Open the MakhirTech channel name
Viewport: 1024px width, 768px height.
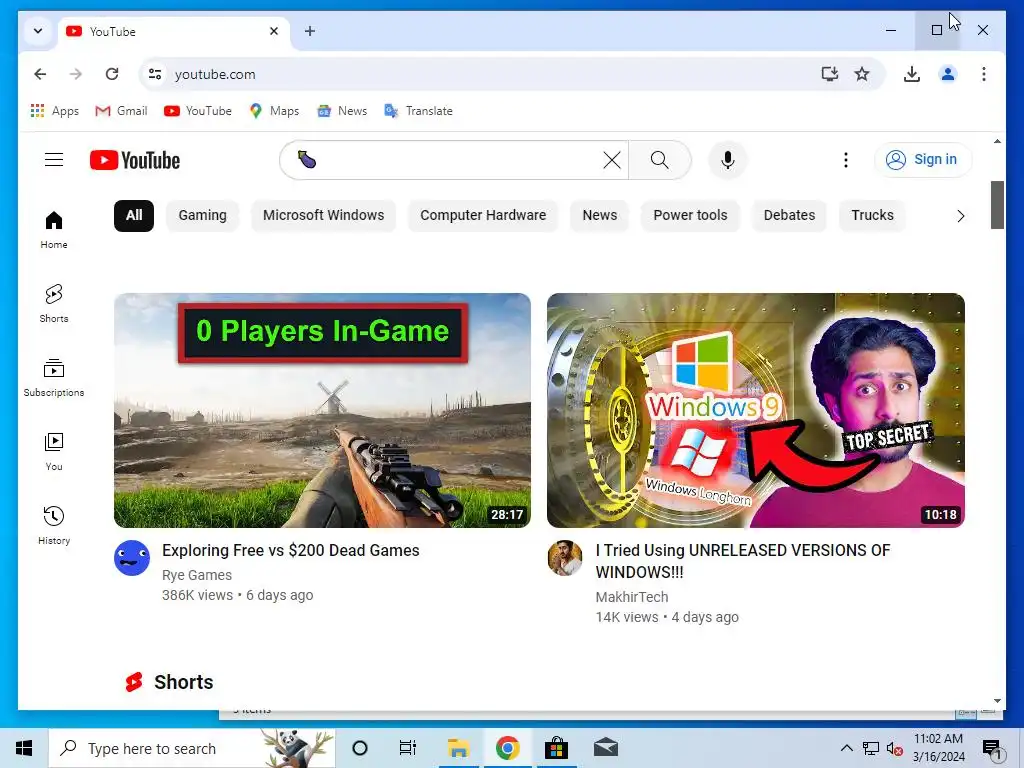click(x=632, y=597)
